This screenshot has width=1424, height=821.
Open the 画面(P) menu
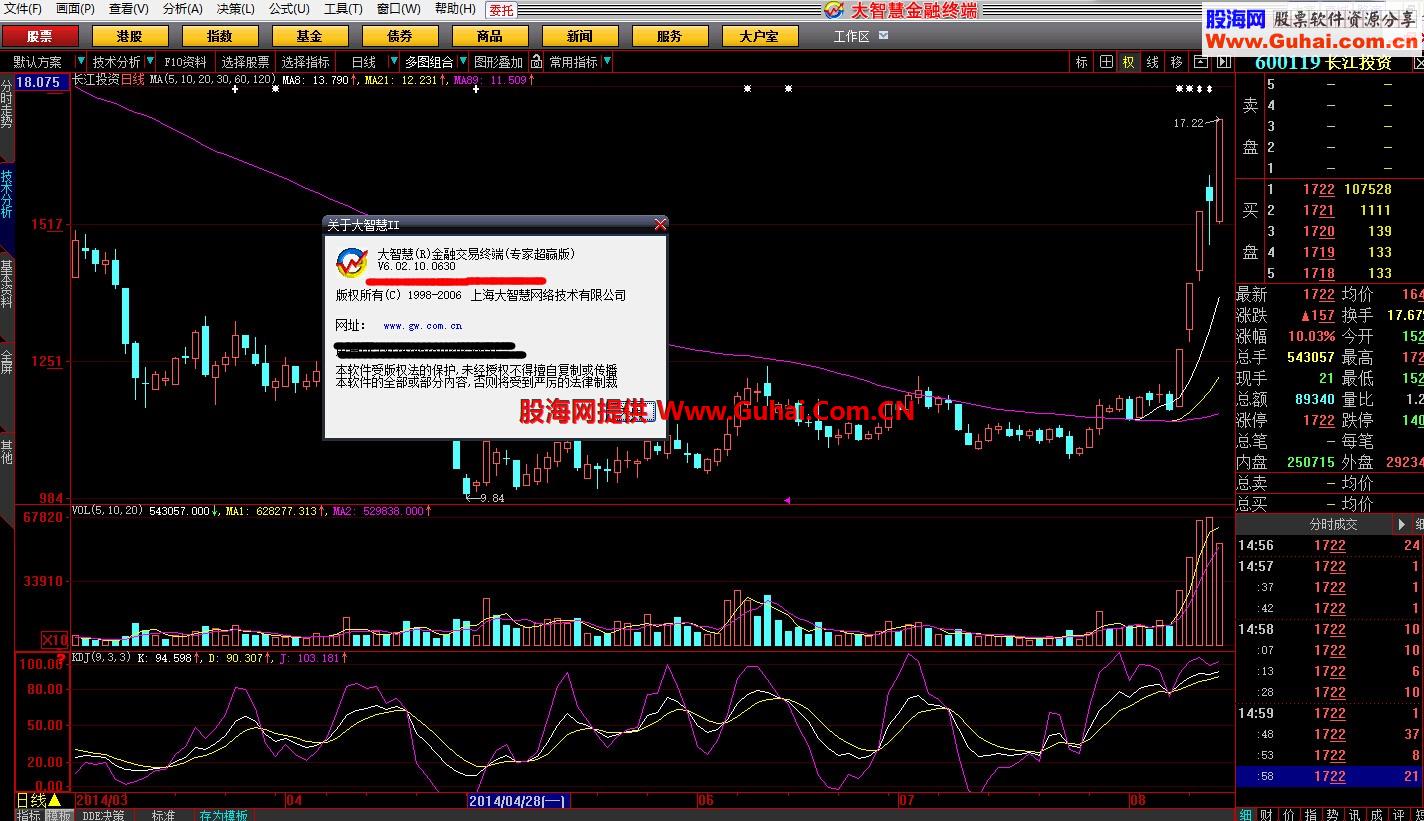75,9
